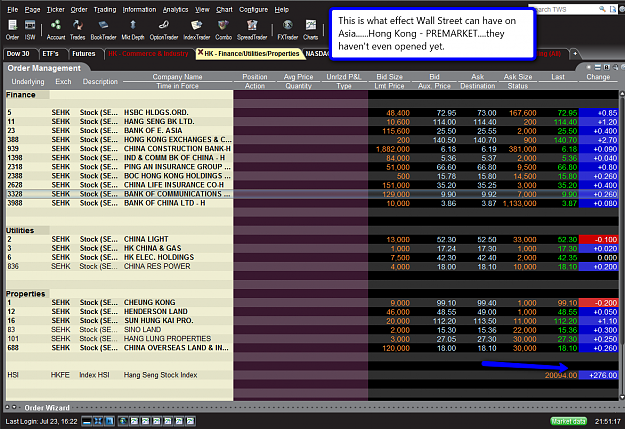Switch to the ETF's tab
The width and height of the screenshot is (625, 429).
tap(51, 53)
